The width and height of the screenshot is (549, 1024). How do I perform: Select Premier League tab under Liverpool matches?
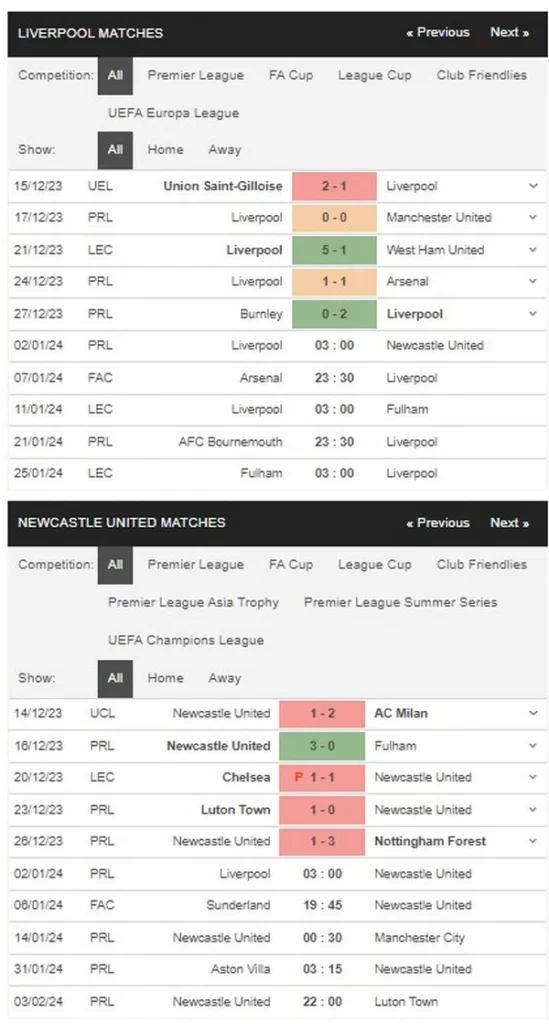[195, 75]
